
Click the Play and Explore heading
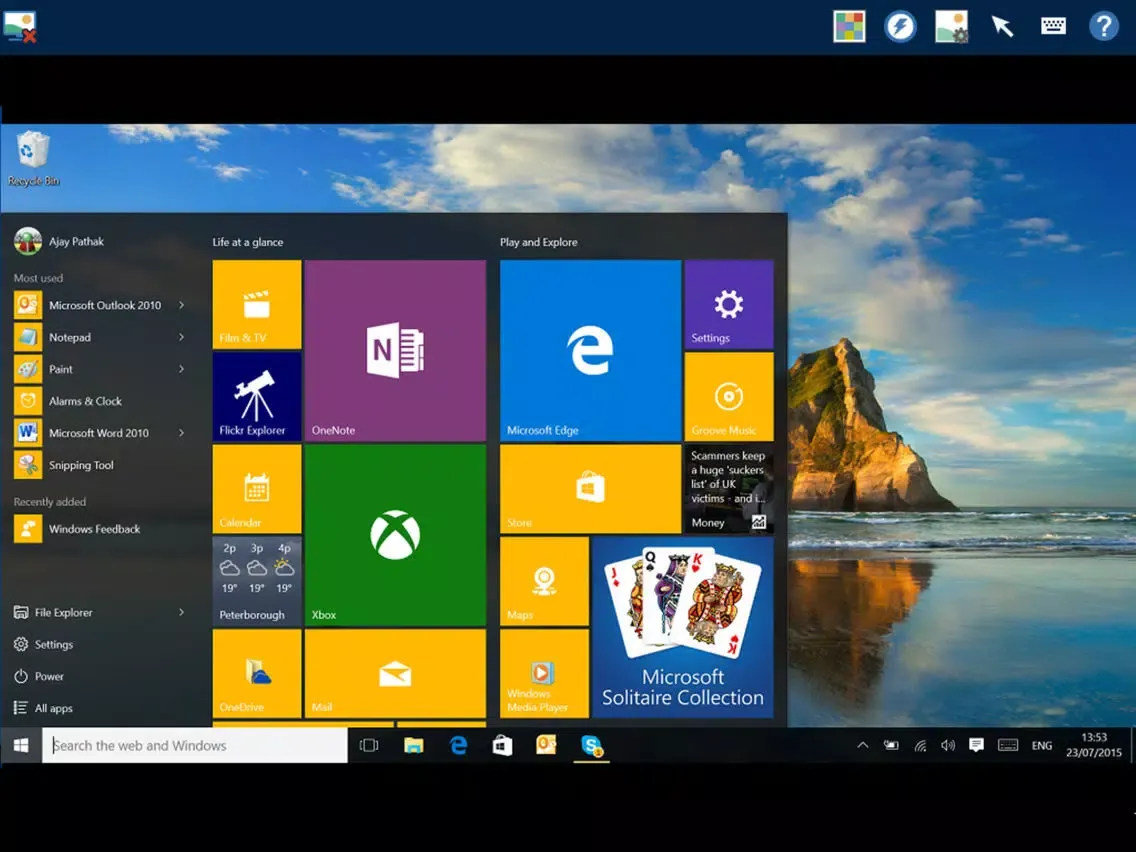click(x=538, y=242)
